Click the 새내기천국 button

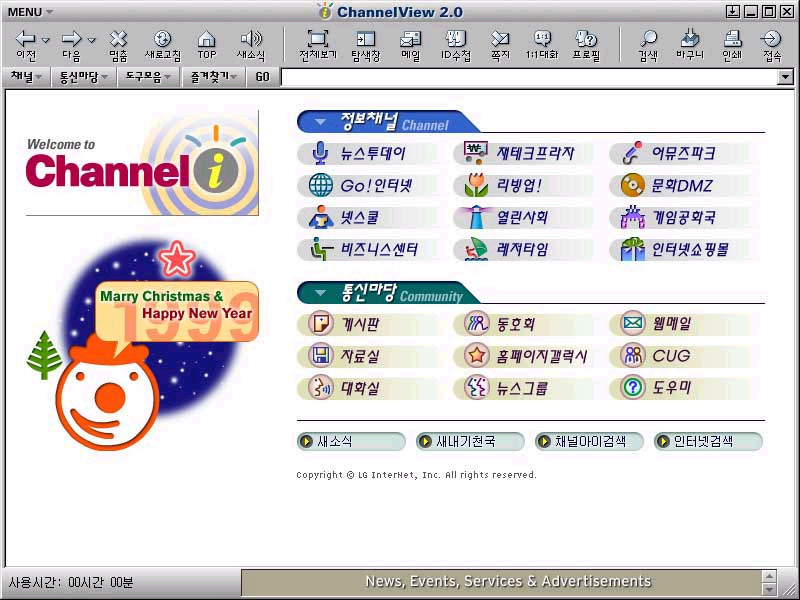click(x=470, y=441)
